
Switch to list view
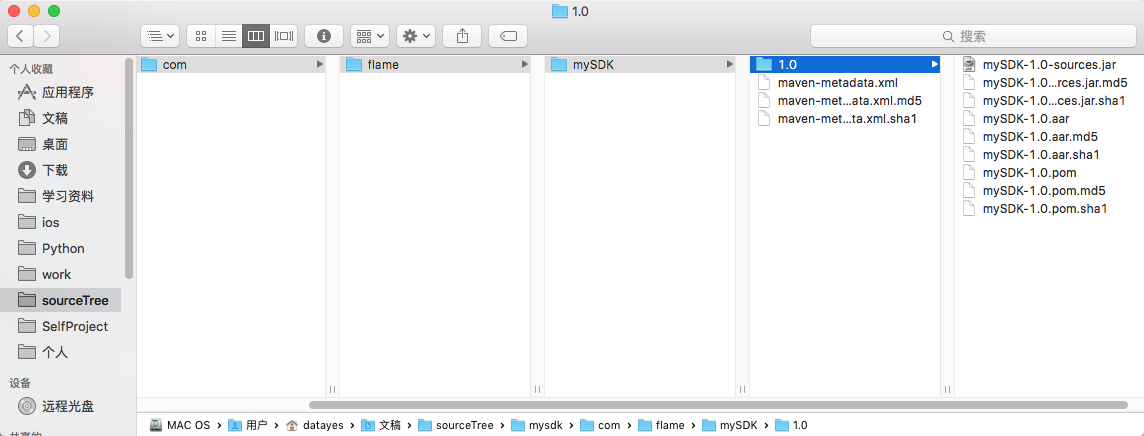tap(228, 35)
